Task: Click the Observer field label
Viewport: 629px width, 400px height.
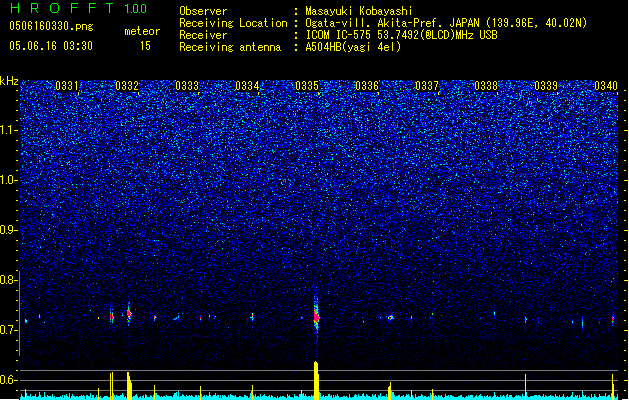Action: click(203, 11)
